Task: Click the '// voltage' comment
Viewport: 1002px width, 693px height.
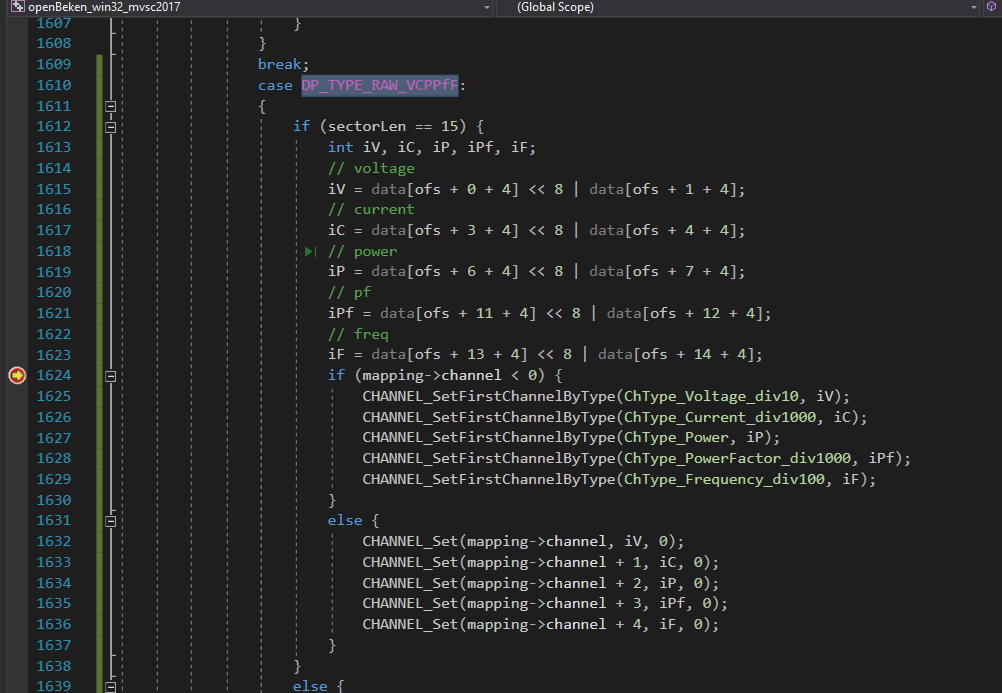Action: [x=371, y=168]
